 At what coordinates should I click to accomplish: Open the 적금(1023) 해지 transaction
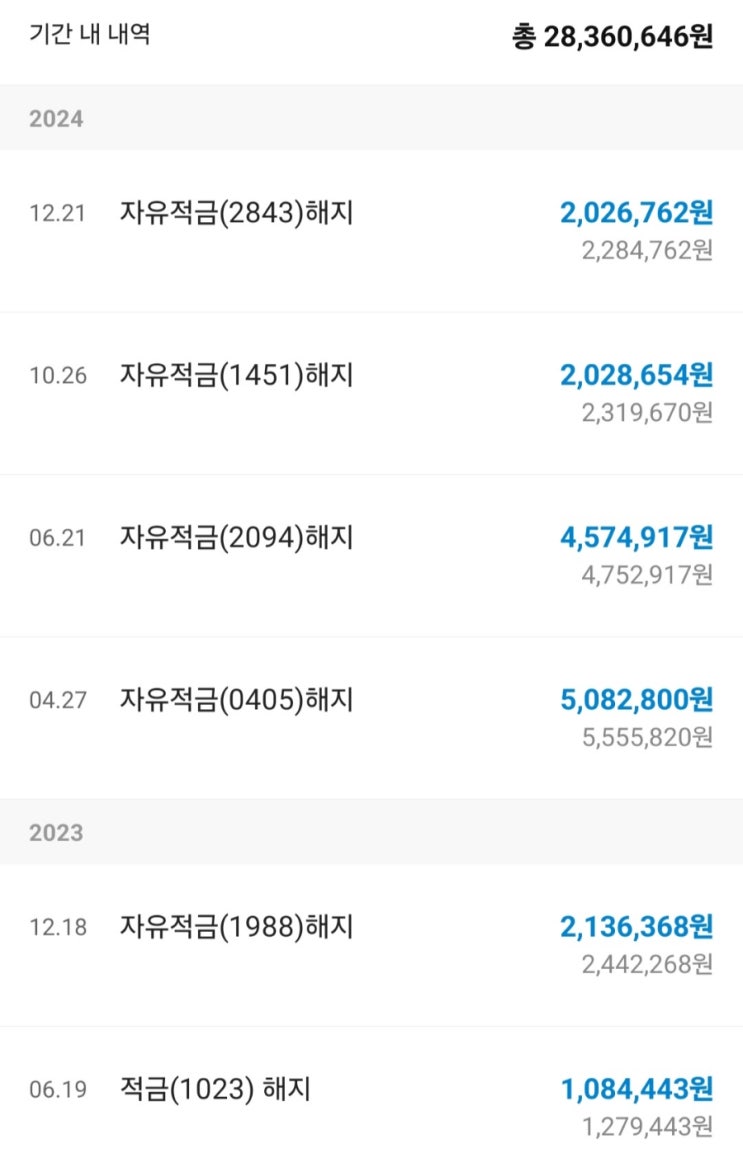pyautogui.click(x=372, y=1096)
